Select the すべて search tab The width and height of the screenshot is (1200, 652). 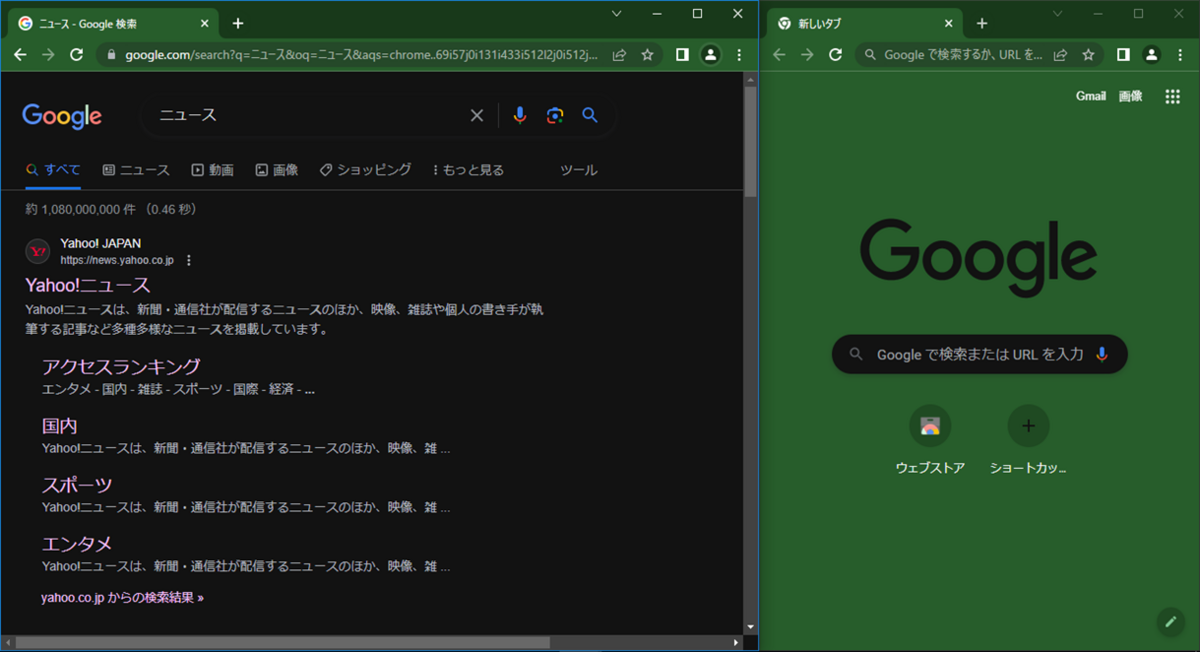(x=53, y=170)
